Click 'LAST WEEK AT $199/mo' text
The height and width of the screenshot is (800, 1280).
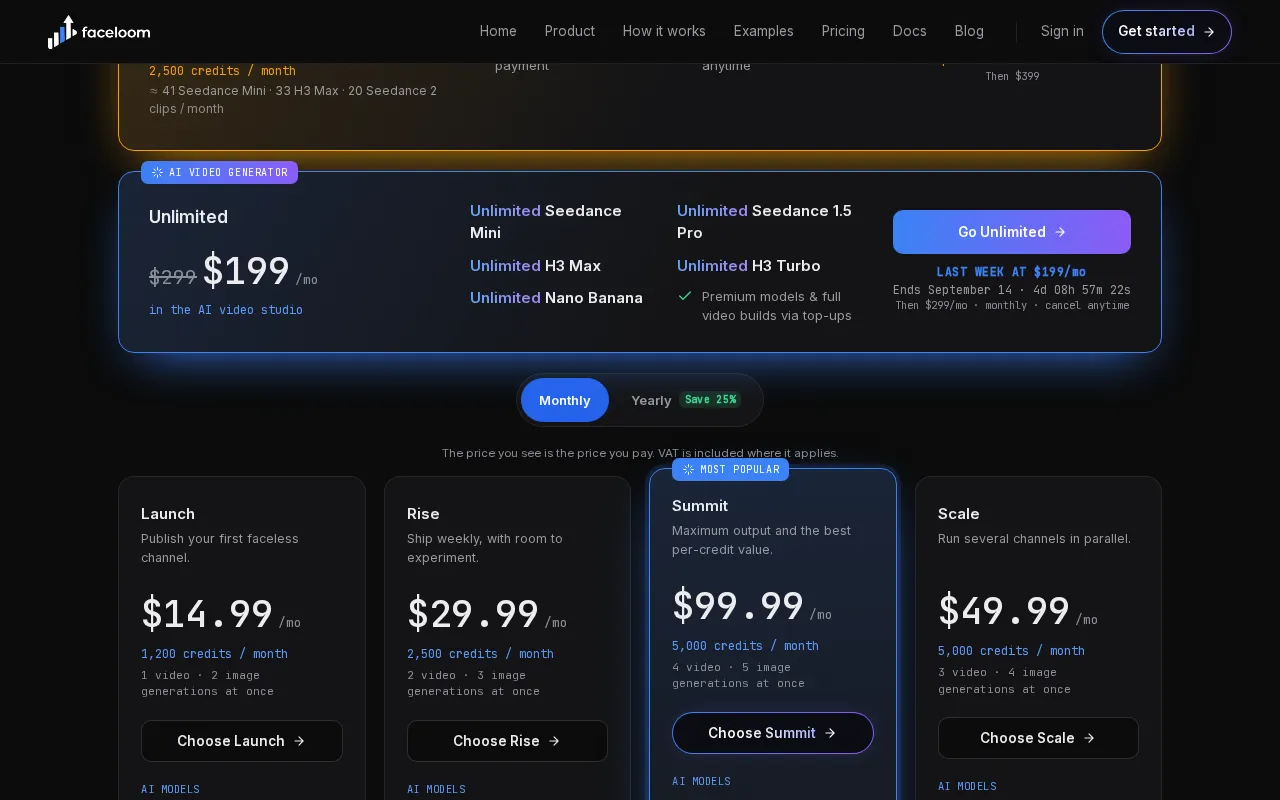(x=1011, y=272)
